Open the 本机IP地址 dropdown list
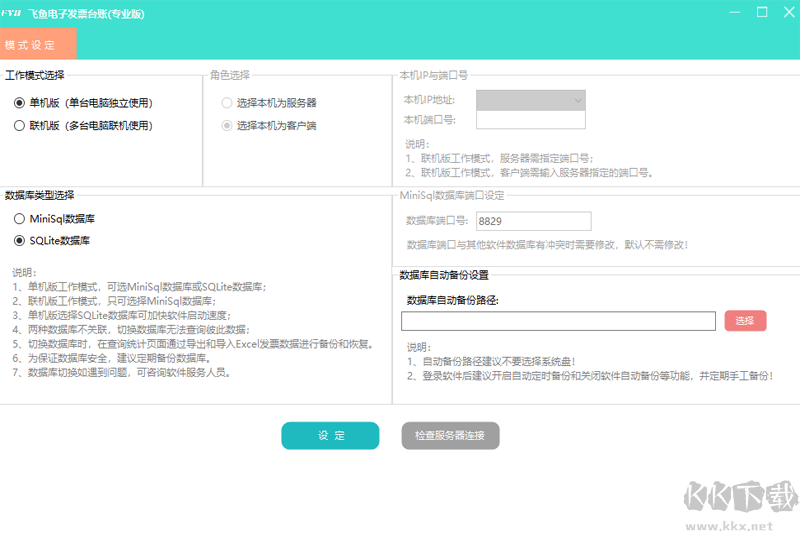 point(531,100)
